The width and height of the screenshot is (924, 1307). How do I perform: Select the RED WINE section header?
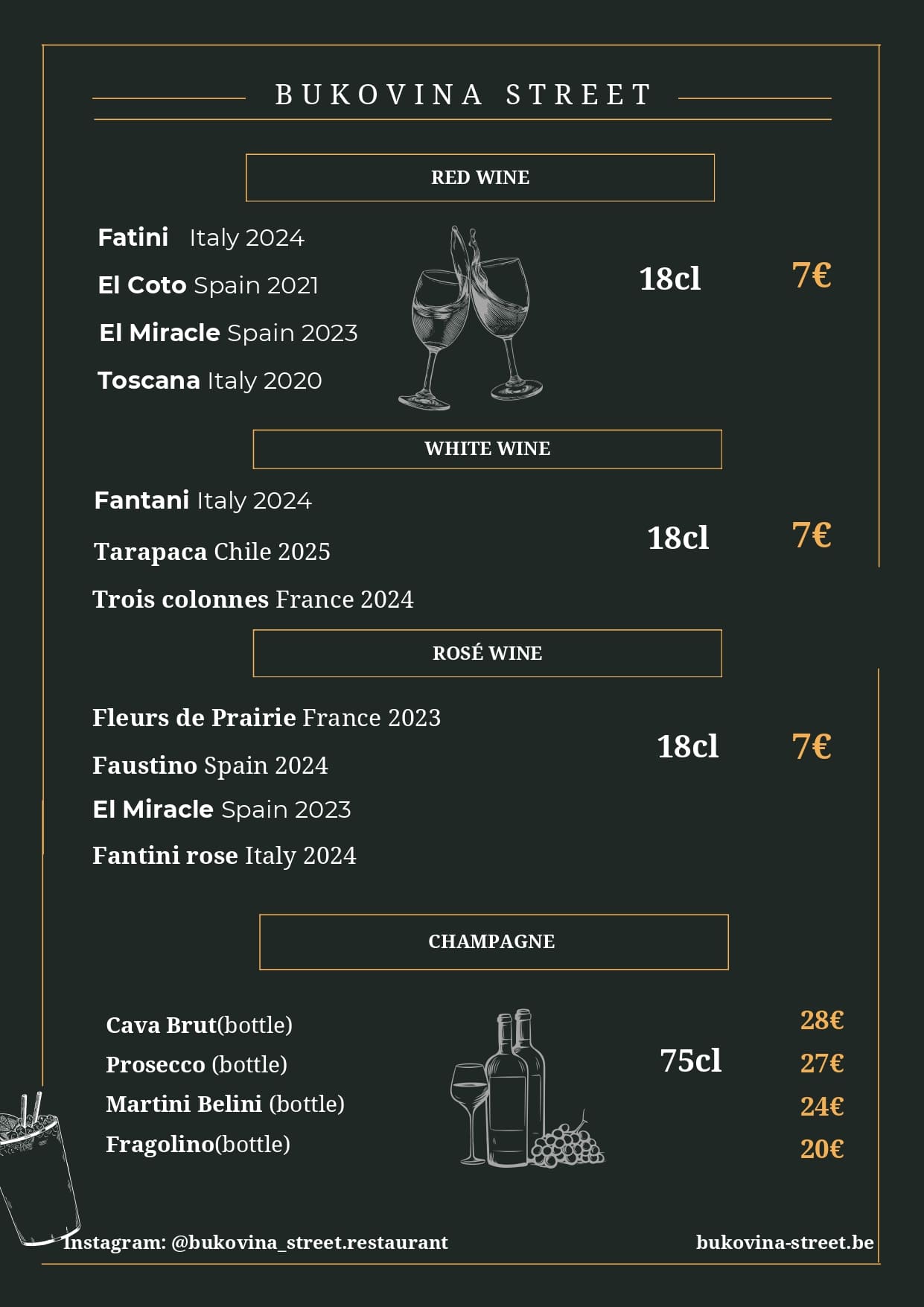480,178
